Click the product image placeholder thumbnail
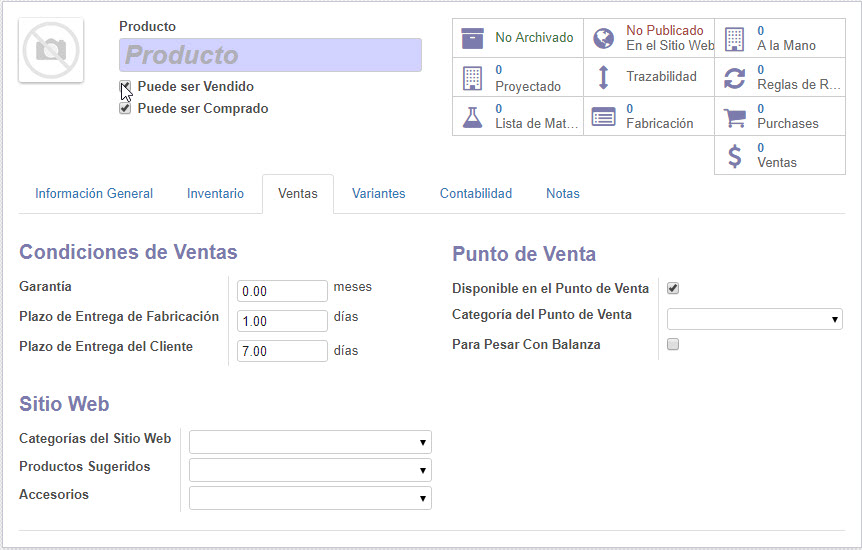 (51, 51)
